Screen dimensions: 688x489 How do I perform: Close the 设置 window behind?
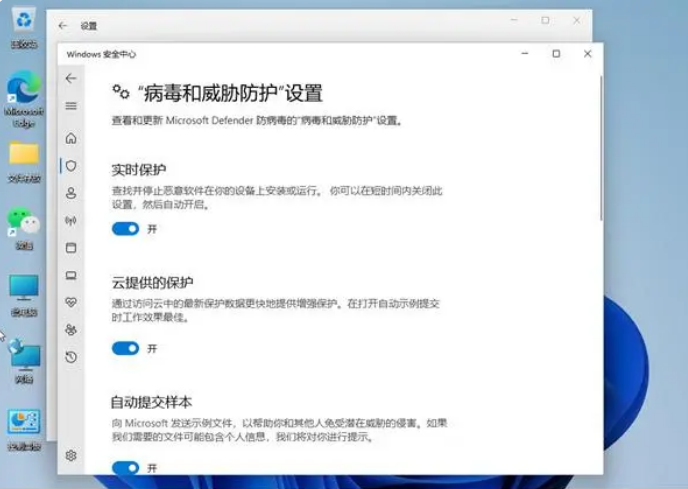(x=577, y=20)
